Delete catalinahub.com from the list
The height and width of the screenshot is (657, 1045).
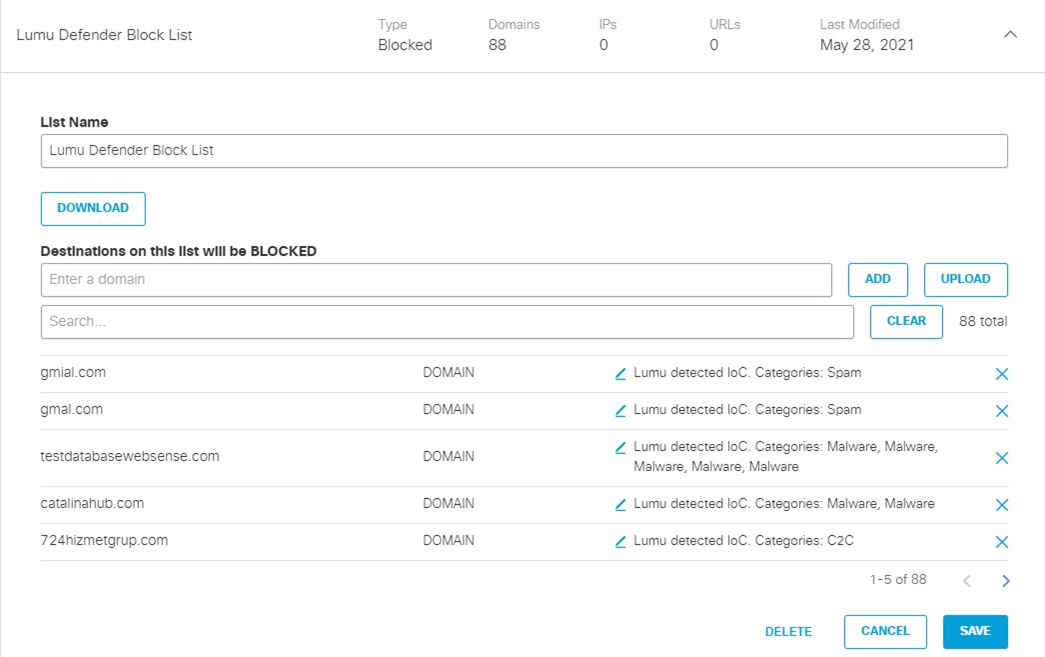[x=1001, y=505]
